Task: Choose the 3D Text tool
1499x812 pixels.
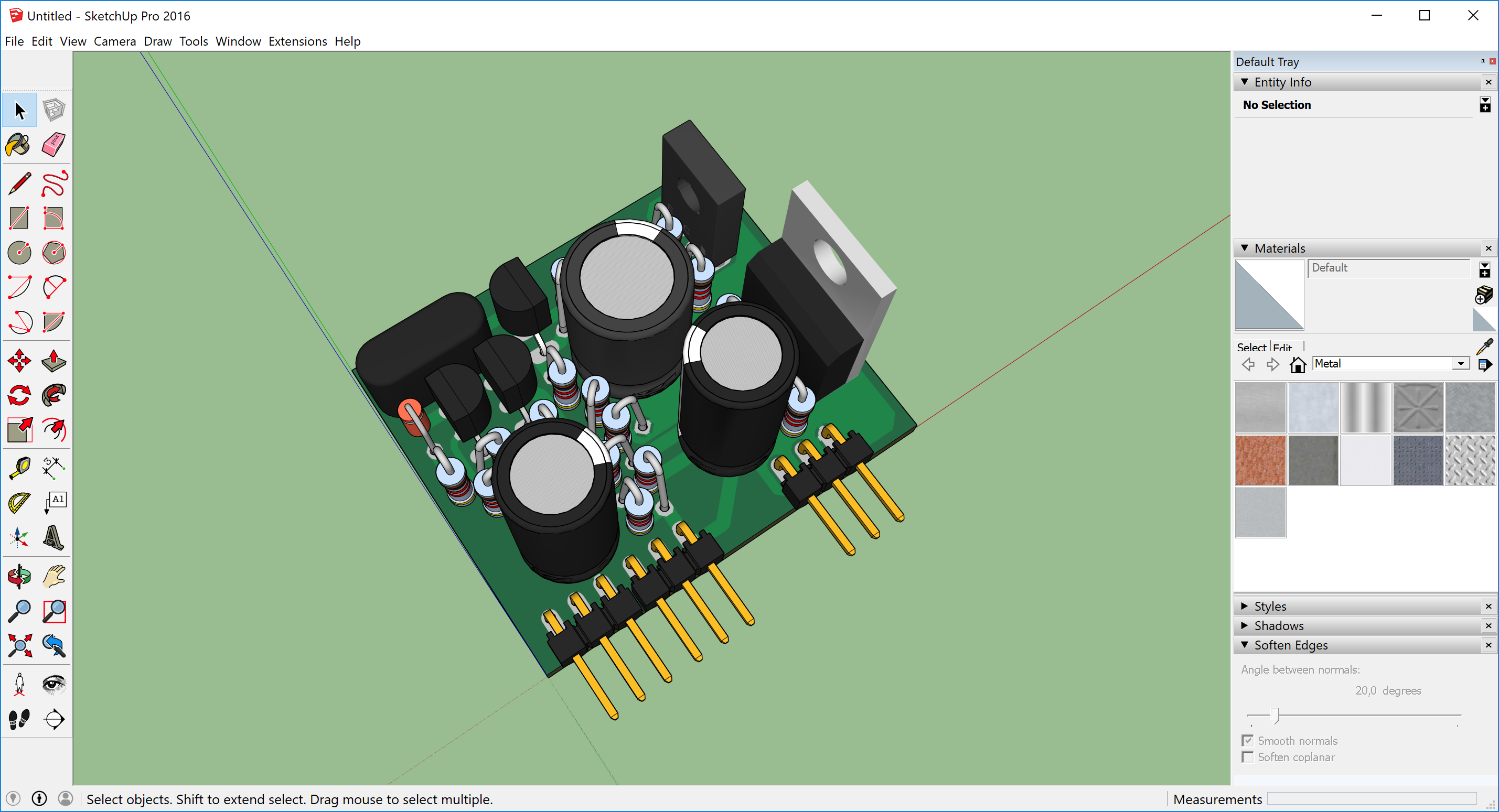Action: point(53,538)
